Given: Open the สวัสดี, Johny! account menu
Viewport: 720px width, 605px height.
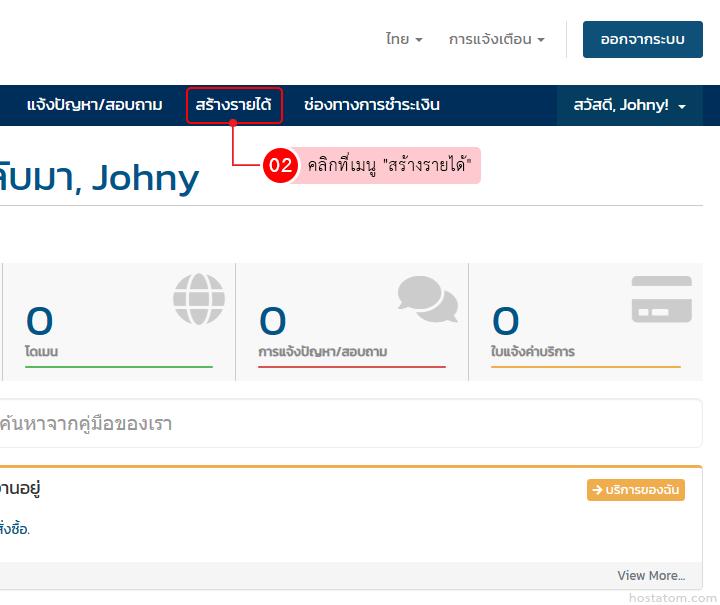Looking at the screenshot, I should tap(629, 105).
